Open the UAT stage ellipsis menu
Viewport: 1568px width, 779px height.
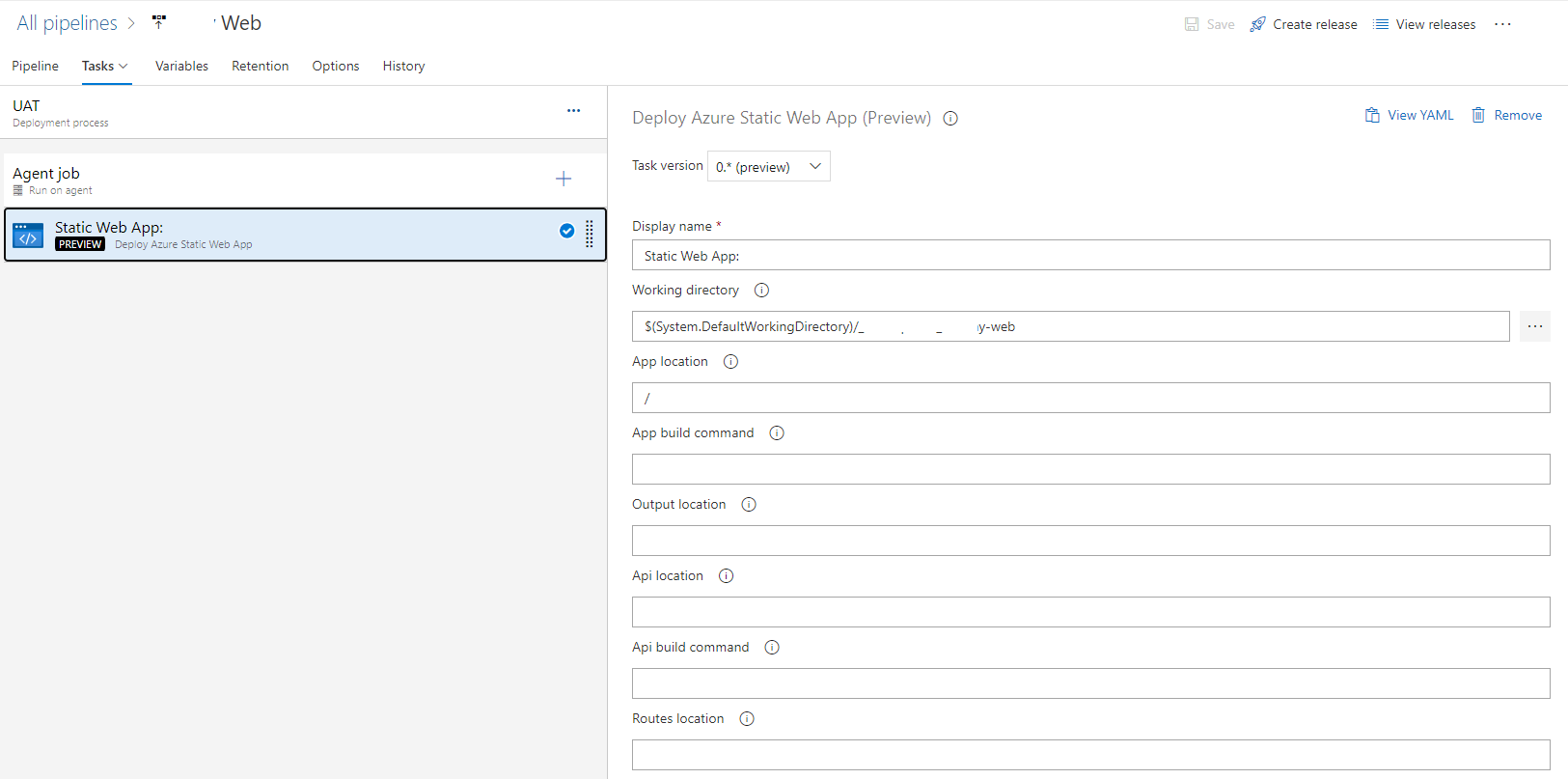573,111
